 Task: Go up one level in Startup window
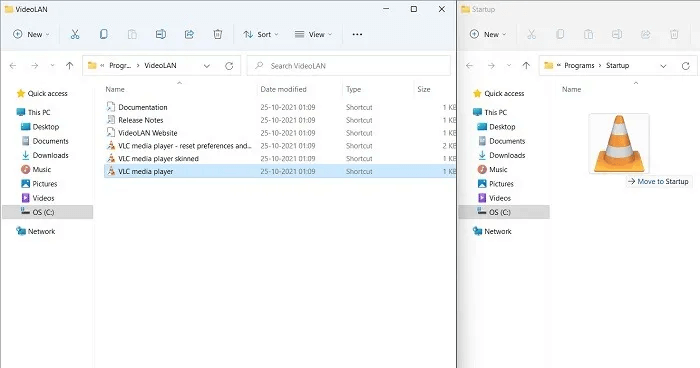(526, 66)
